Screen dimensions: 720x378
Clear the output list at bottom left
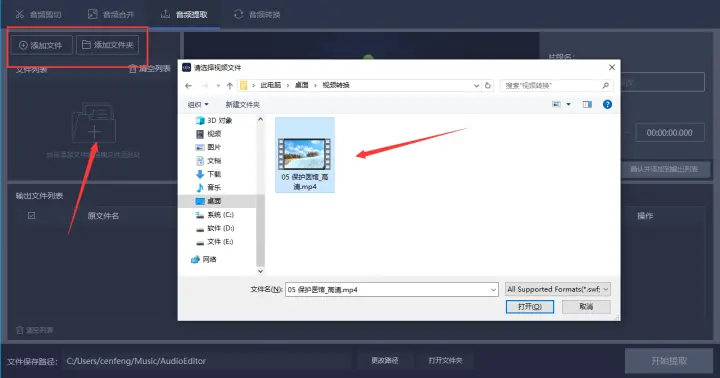point(34,330)
